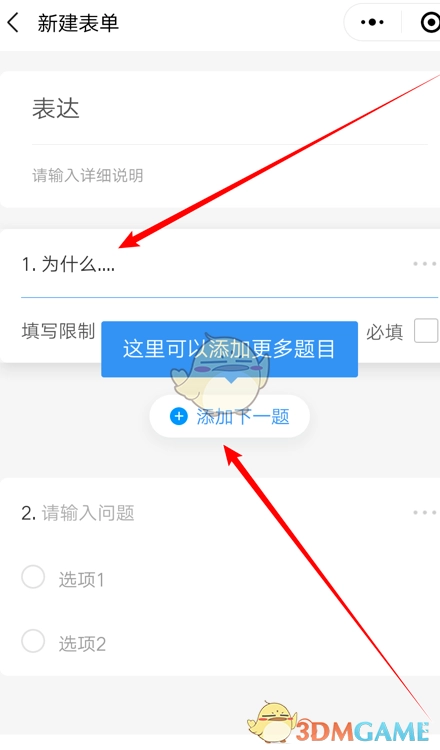Enable the 必填 checkbox
The image size is (440, 750).
coord(426,331)
